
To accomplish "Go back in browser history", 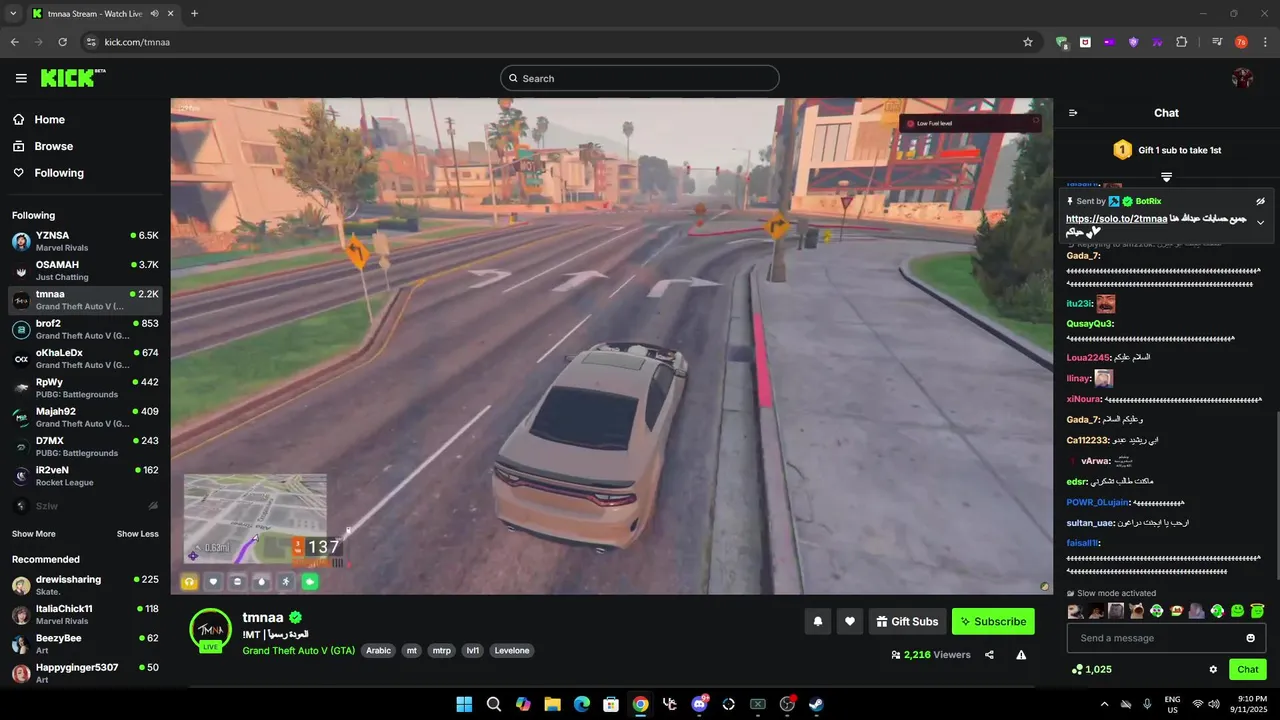I will click(15, 42).
